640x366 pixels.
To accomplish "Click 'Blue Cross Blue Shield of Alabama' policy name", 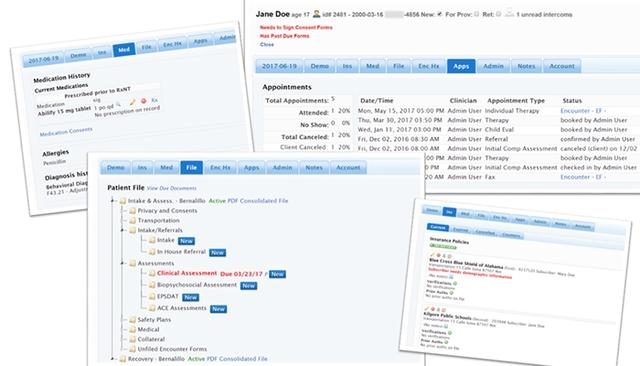I will [x=466, y=264].
